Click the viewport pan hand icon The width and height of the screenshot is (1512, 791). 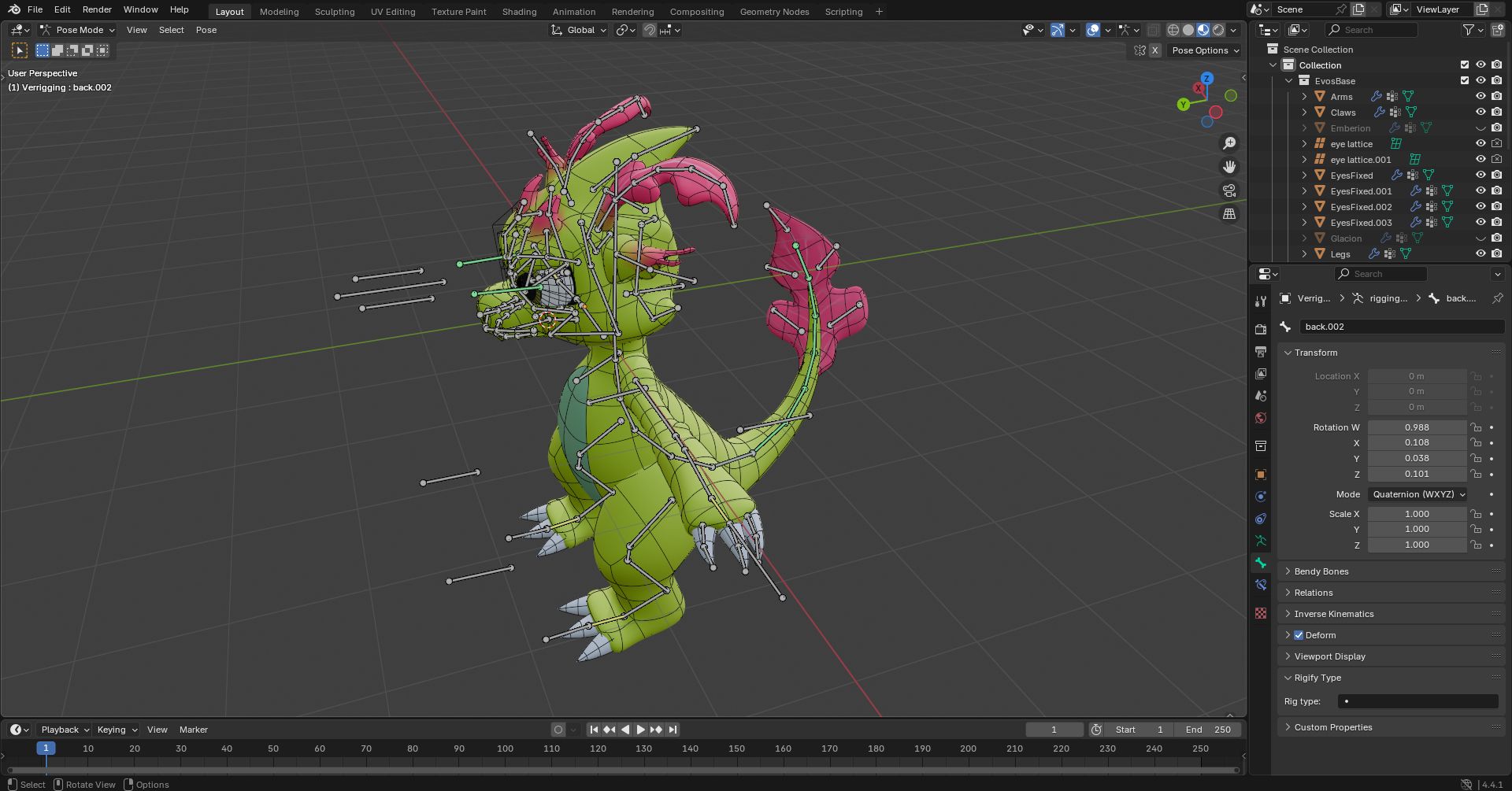(x=1229, y=167)
